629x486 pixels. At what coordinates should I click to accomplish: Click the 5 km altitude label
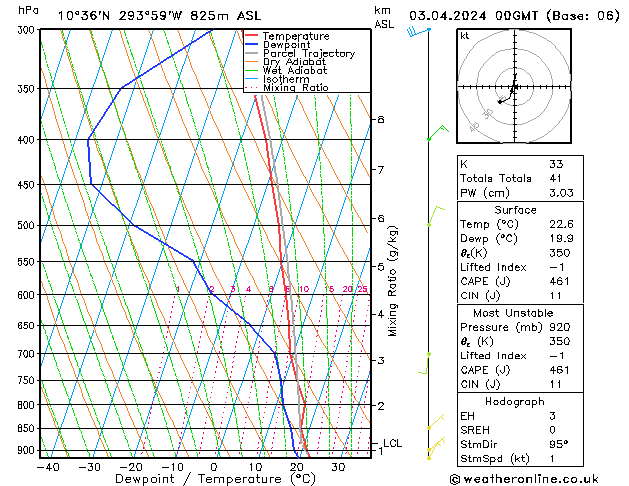pos(380,266)
